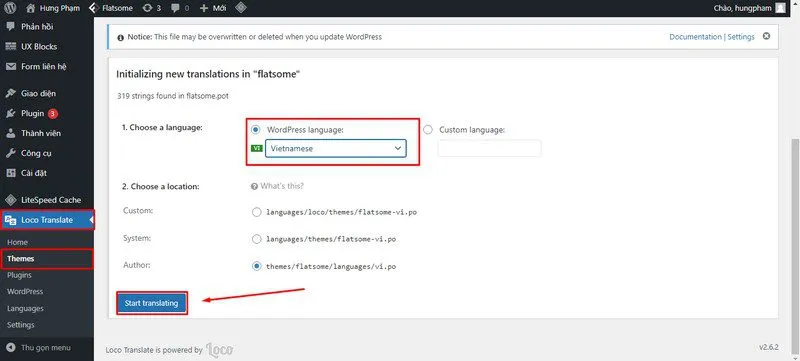
Task: Select the Custom language radio button
Action: point(428,130)
